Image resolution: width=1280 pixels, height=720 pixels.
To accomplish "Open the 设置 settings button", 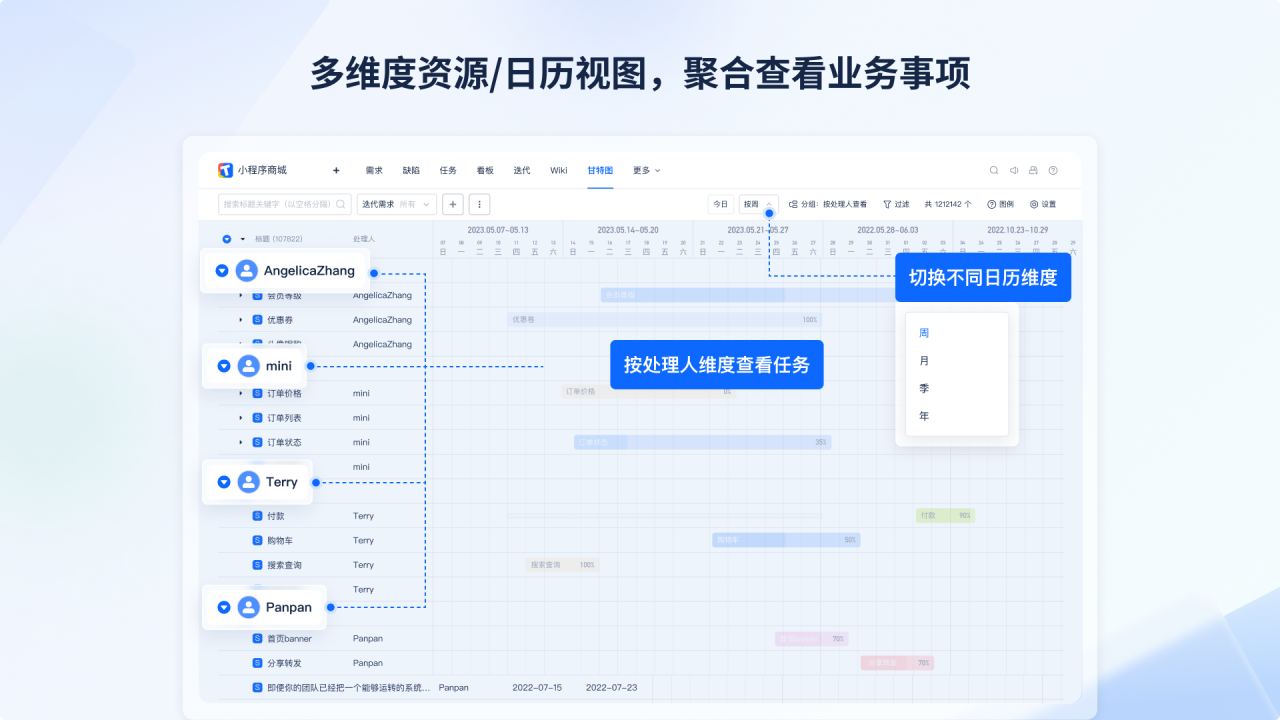I will [x=1043, y=204].
